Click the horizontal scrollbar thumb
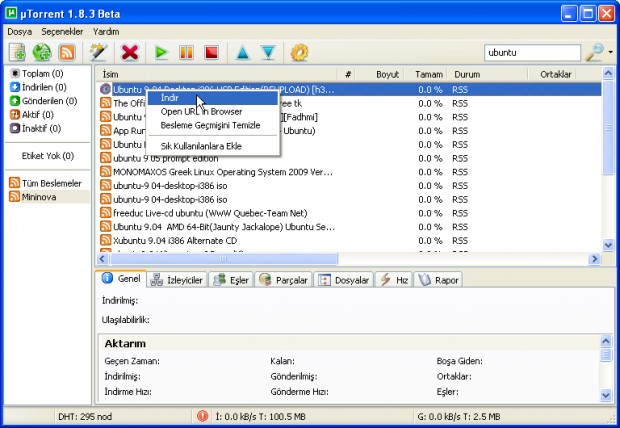Image resolution: width=620 pixels, height=428 pixels. [223, 259]
